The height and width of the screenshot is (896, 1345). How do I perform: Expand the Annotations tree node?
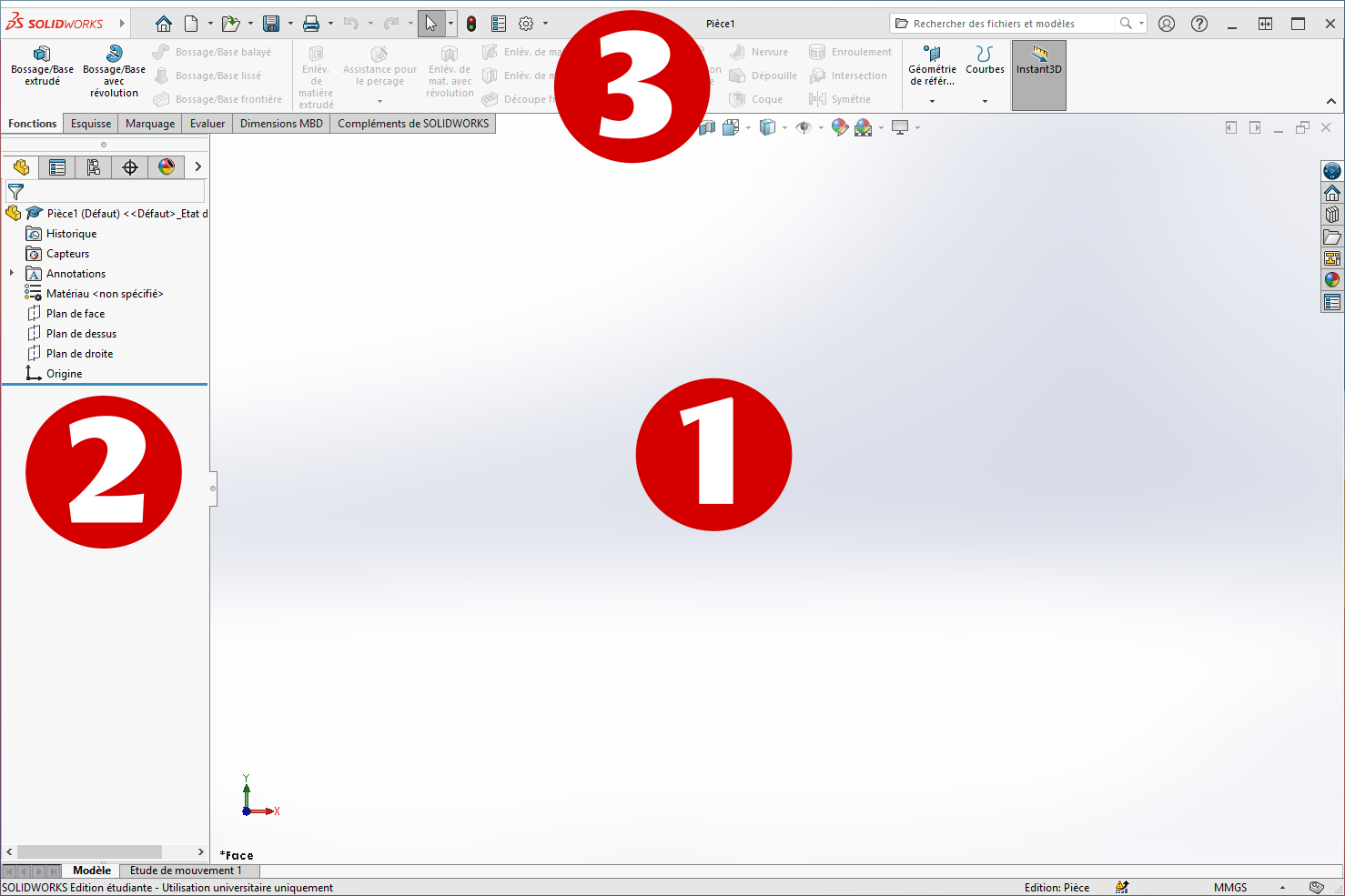coord(12,273)
